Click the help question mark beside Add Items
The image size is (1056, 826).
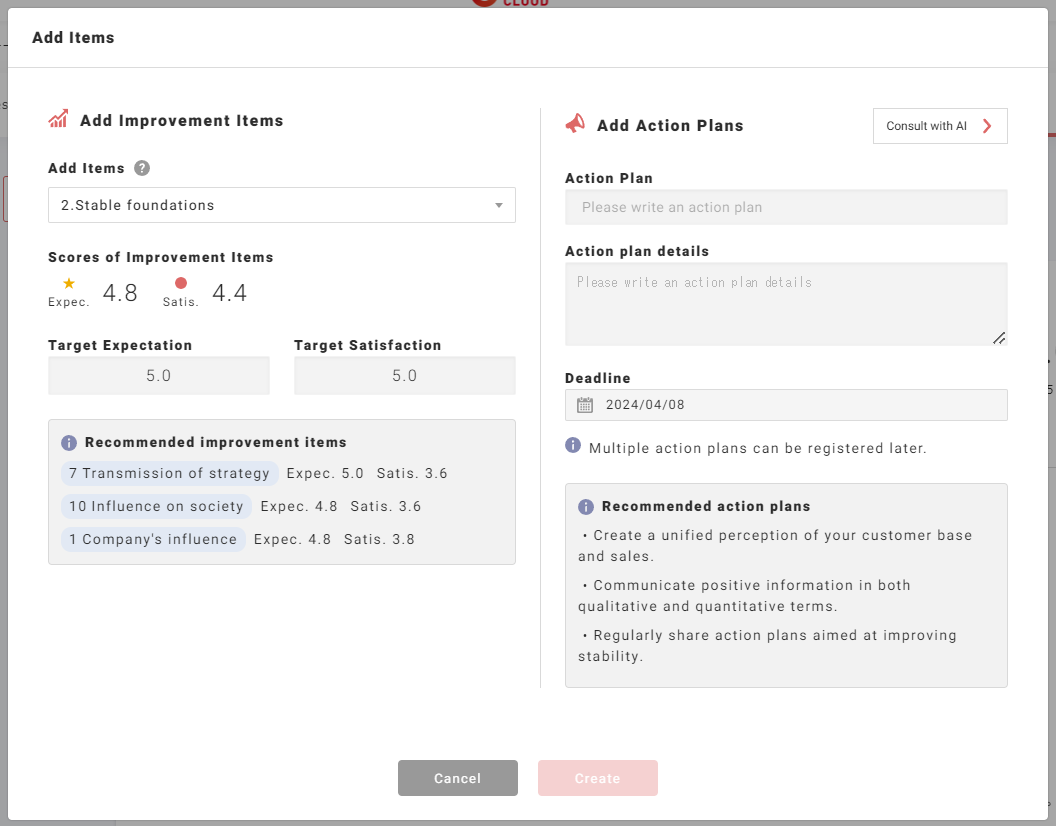click(142, 168)
